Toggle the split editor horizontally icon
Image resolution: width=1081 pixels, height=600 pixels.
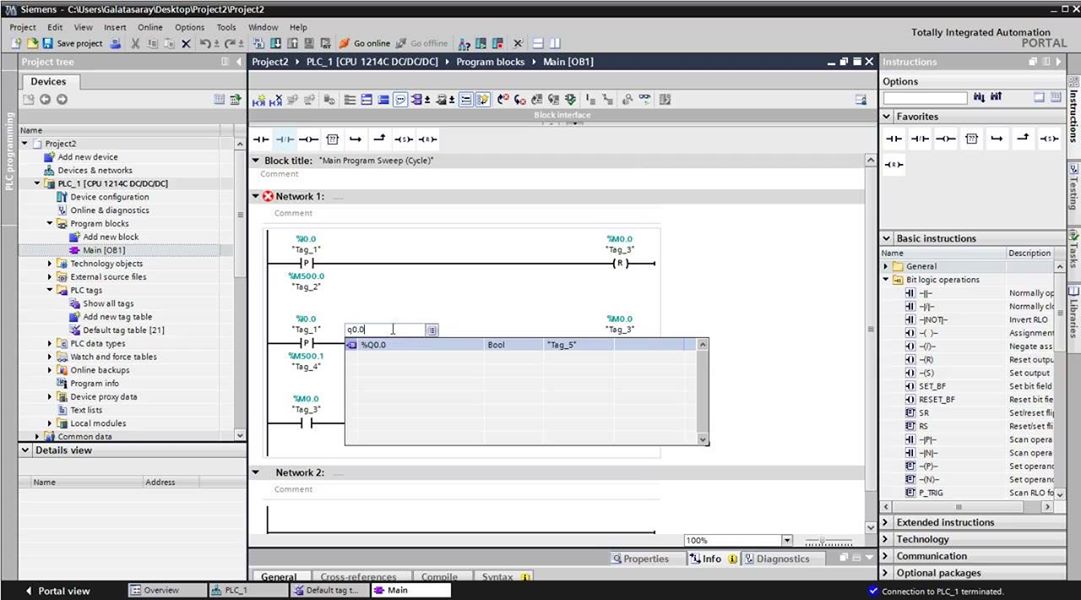click(538, 43)
